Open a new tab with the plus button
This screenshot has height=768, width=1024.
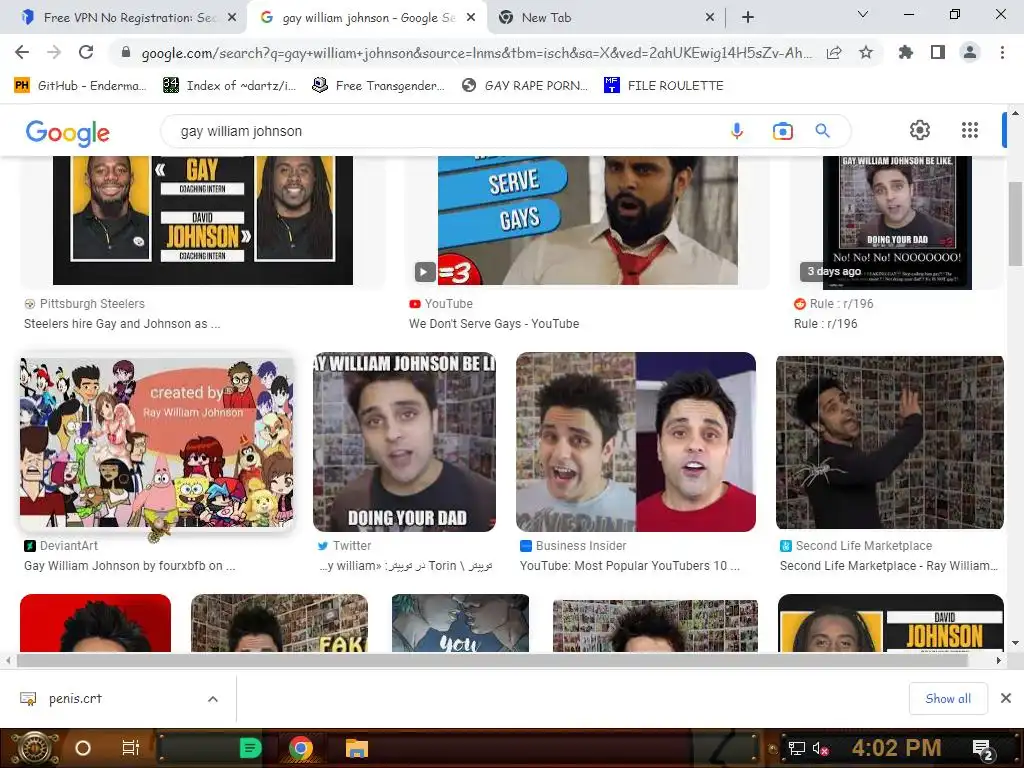point(748,18)
